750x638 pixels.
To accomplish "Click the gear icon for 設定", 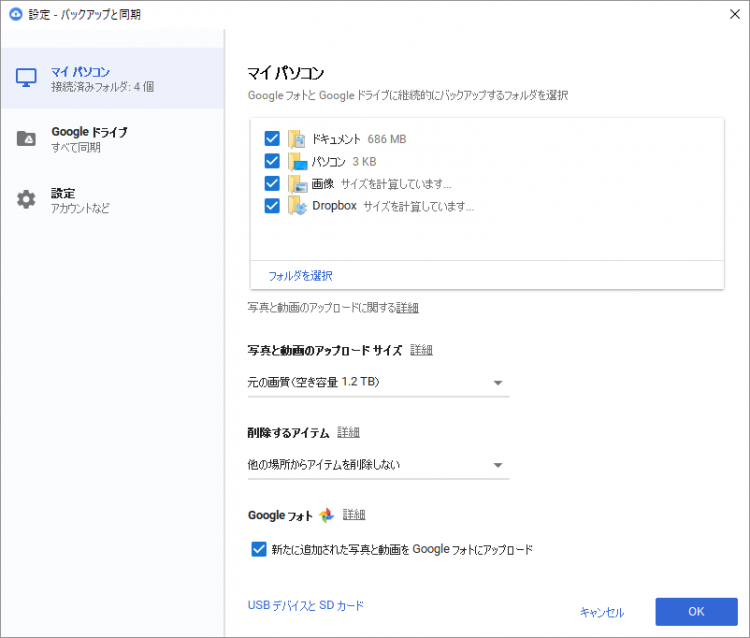I will click(26, 199).
